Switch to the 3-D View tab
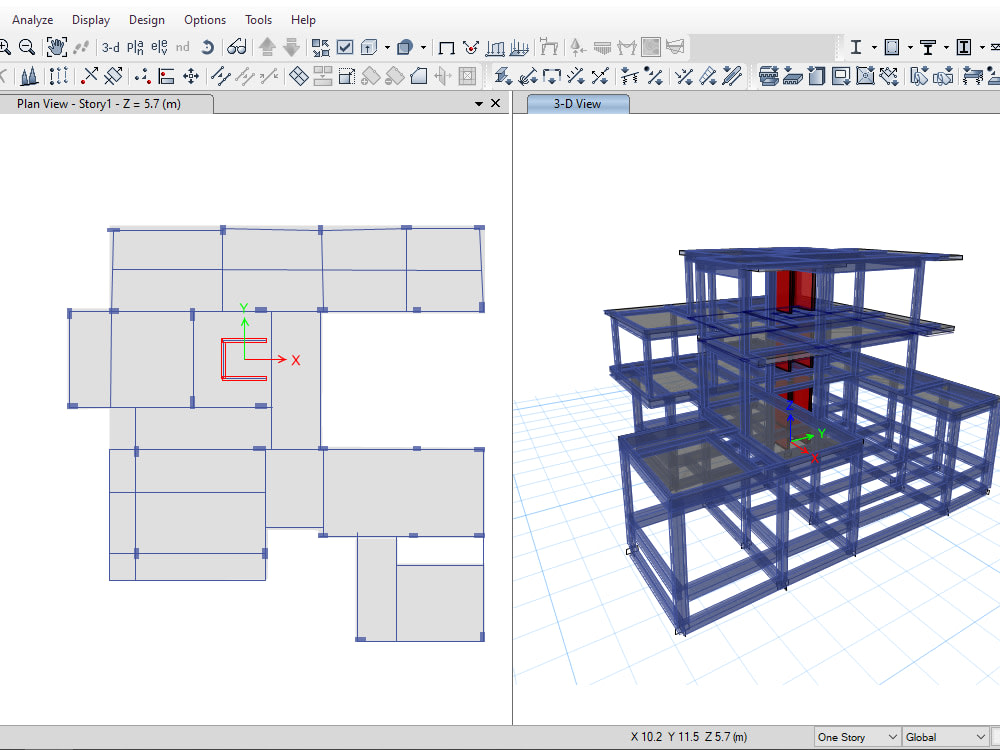This screenshot has height=750, width=1000. pyautogui.click(x=577, y=103)
